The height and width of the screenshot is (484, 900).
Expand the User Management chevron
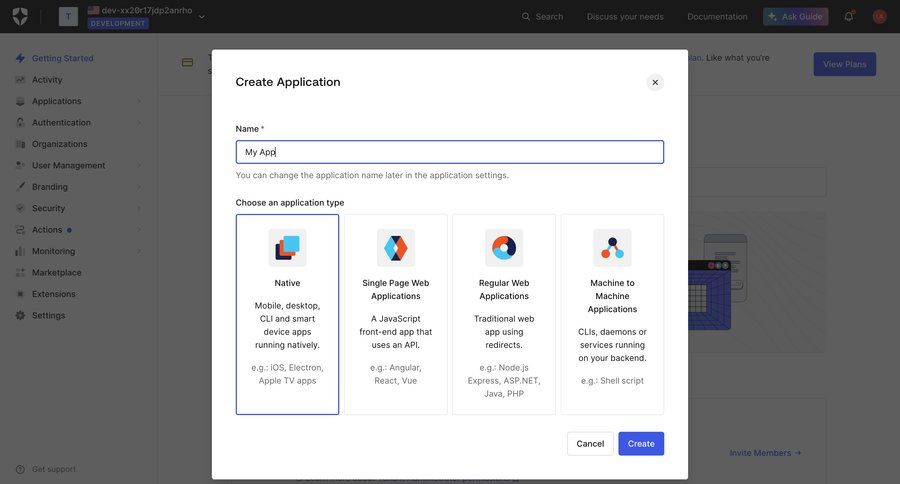pos(139,165)
